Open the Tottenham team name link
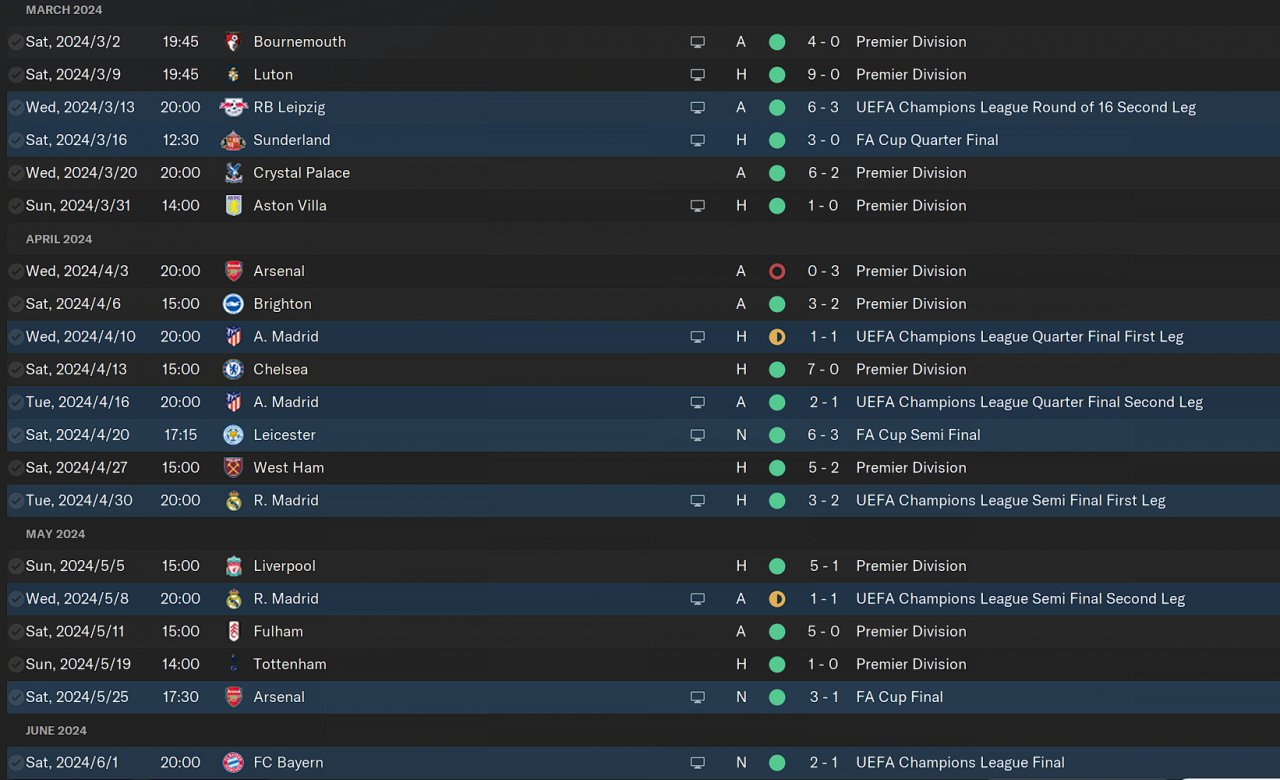This screenshot has width=1280, height=780. point(289,664)
